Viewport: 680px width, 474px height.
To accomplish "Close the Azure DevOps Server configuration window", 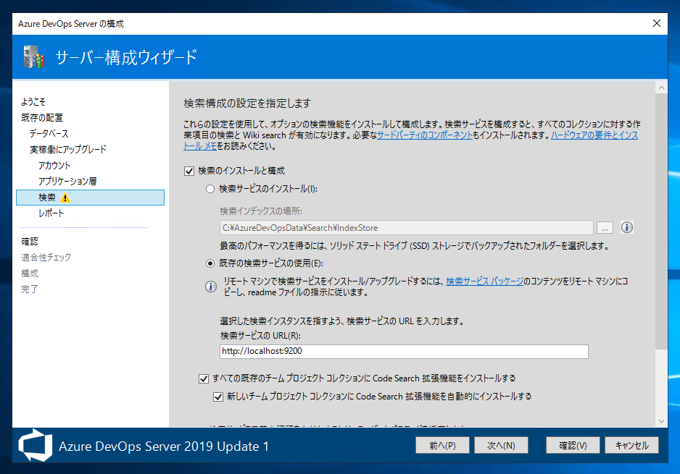I will pyautogui.click(x=657, y=23).
